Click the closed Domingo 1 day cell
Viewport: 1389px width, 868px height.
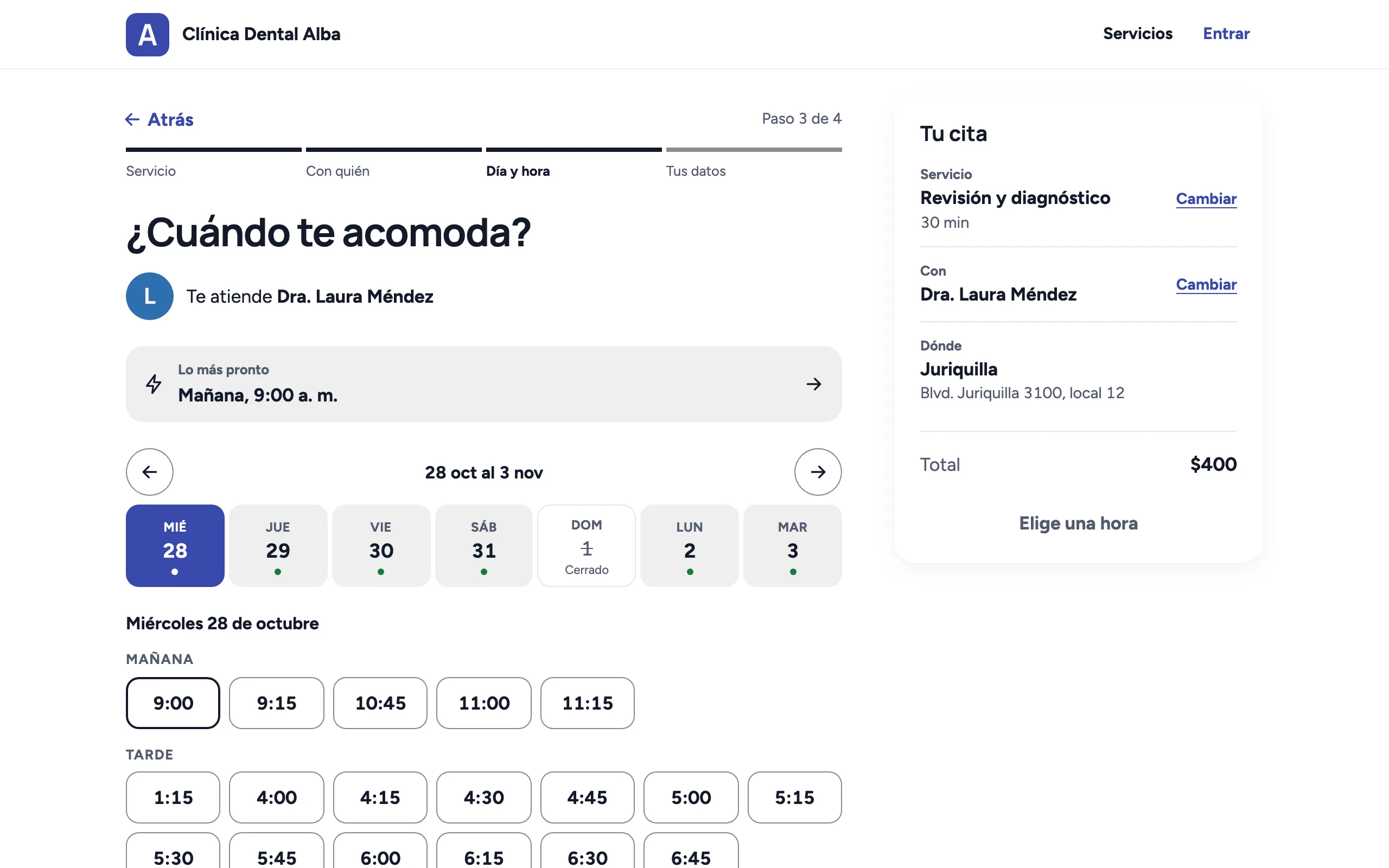coord(587,545)
